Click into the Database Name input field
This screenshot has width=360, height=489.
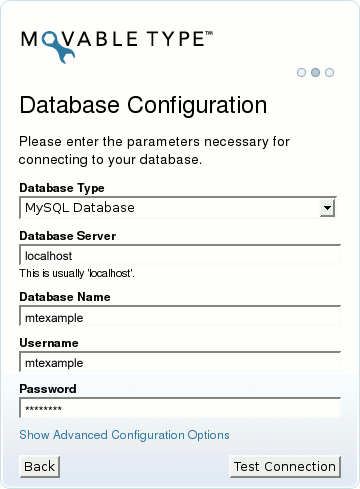click(x=180, y=316)
